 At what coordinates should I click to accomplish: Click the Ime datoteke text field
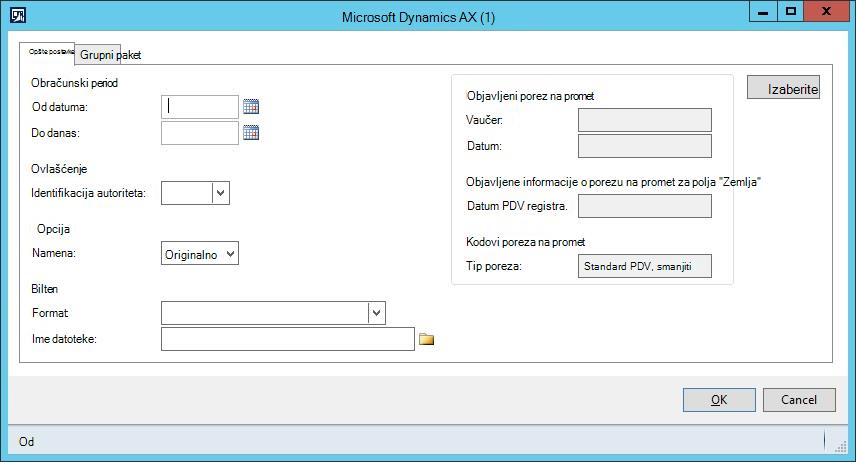[x=288, y=339]
